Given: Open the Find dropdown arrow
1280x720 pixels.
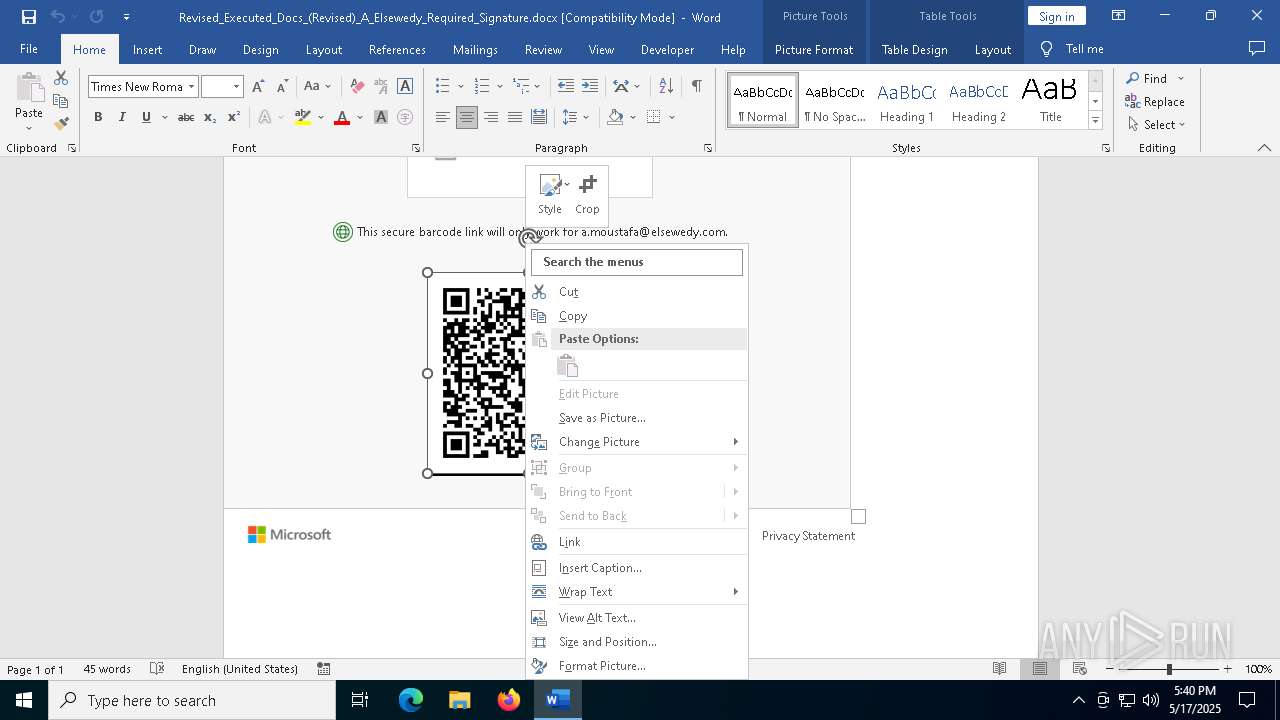Looking at the screenshot, I should point(1181,78).
